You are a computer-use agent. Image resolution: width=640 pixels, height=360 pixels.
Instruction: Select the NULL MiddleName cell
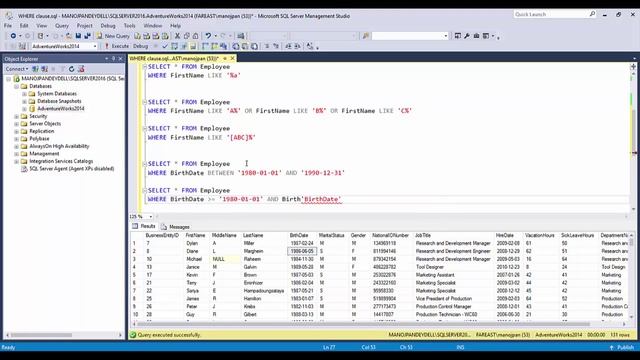pyautogui.click(x=224, y=259)
